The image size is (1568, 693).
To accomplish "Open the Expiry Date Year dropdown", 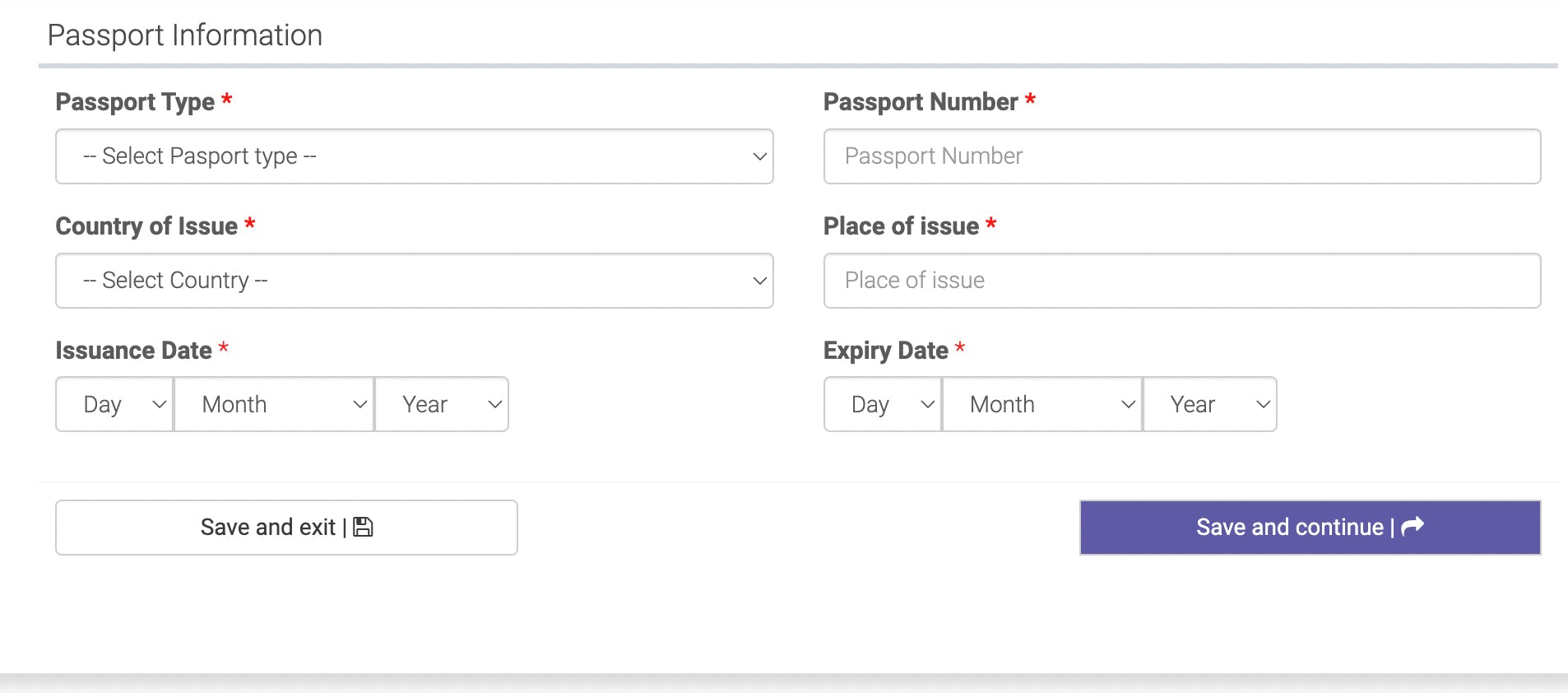I will coord(1210,404).
